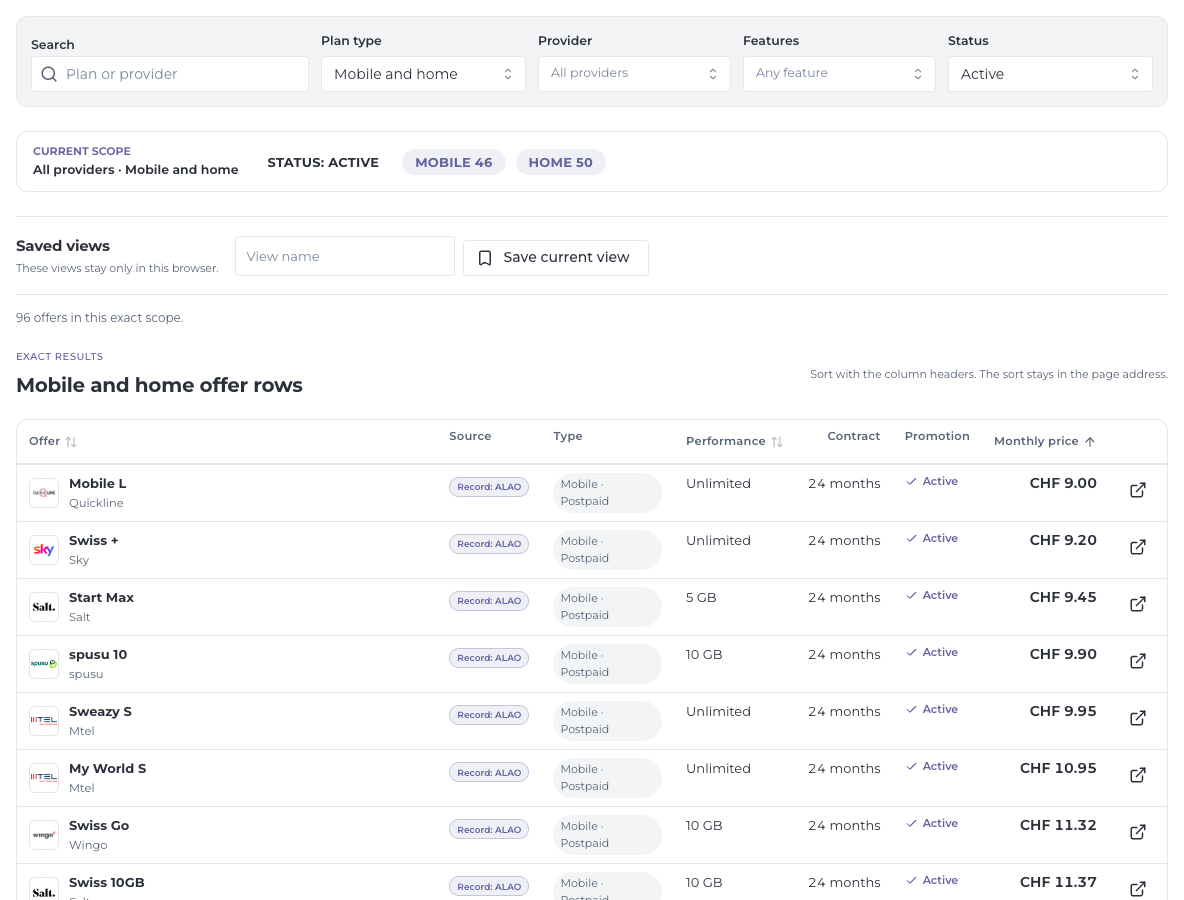This screenshot has width=1184, height=900.
Task: Click Save current view button
Action: point(556,257)
